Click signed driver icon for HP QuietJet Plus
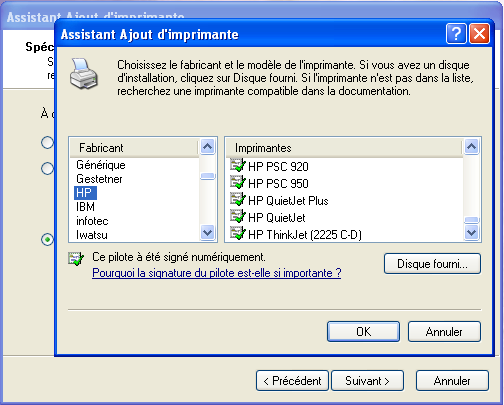This screenshot has width=504, height=405. click(238, 199)
